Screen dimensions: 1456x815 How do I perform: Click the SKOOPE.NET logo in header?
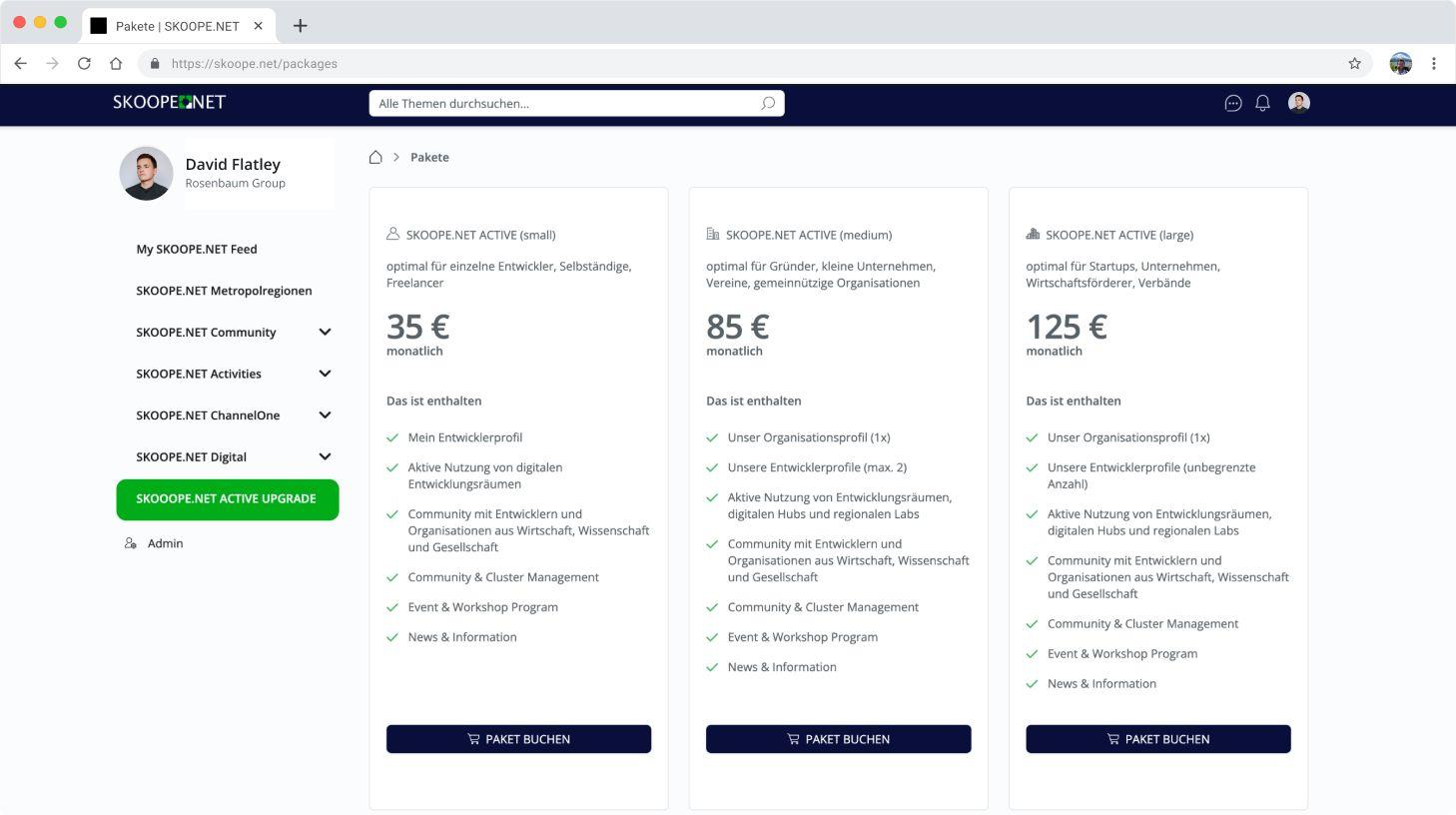[169, 102]
